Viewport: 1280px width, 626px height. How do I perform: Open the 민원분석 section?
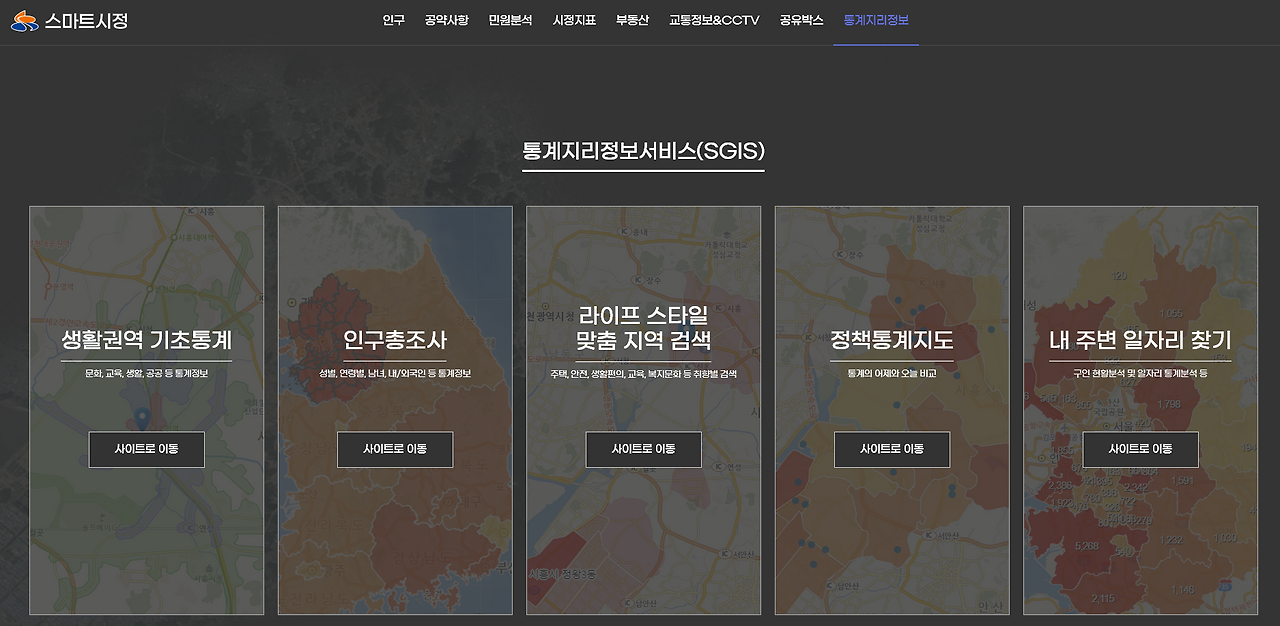(512, 19)
